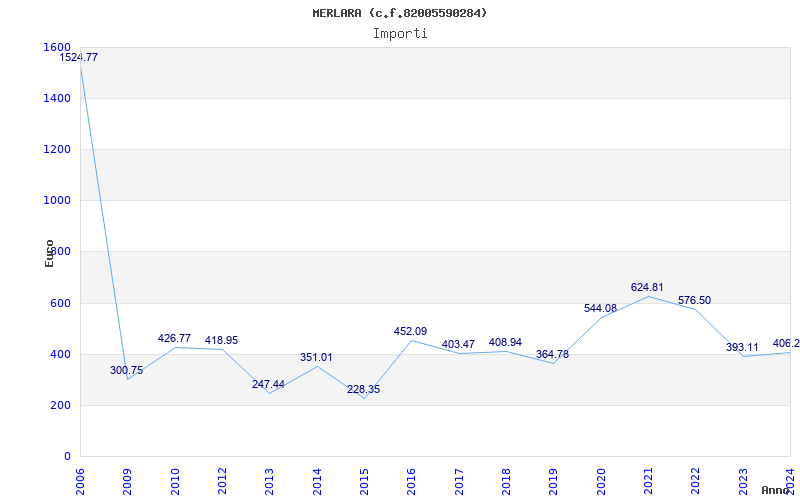
Task: Click the x-axis year 2012
Action: coord(222,482)
